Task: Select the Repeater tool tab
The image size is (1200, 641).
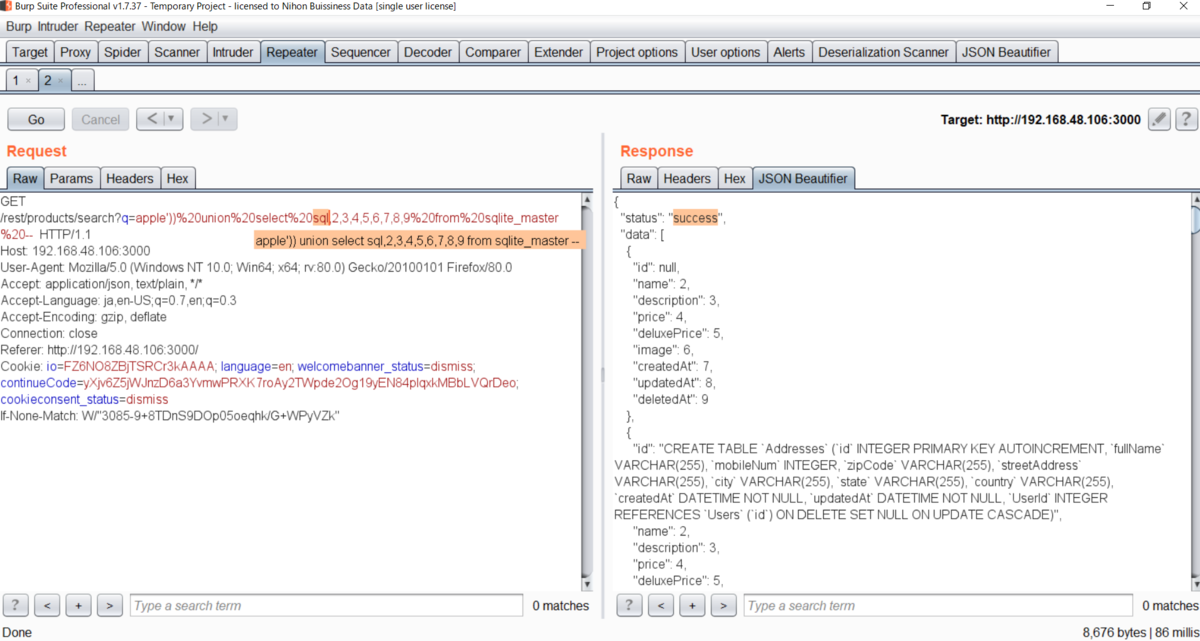Action: tap(292, 52)
